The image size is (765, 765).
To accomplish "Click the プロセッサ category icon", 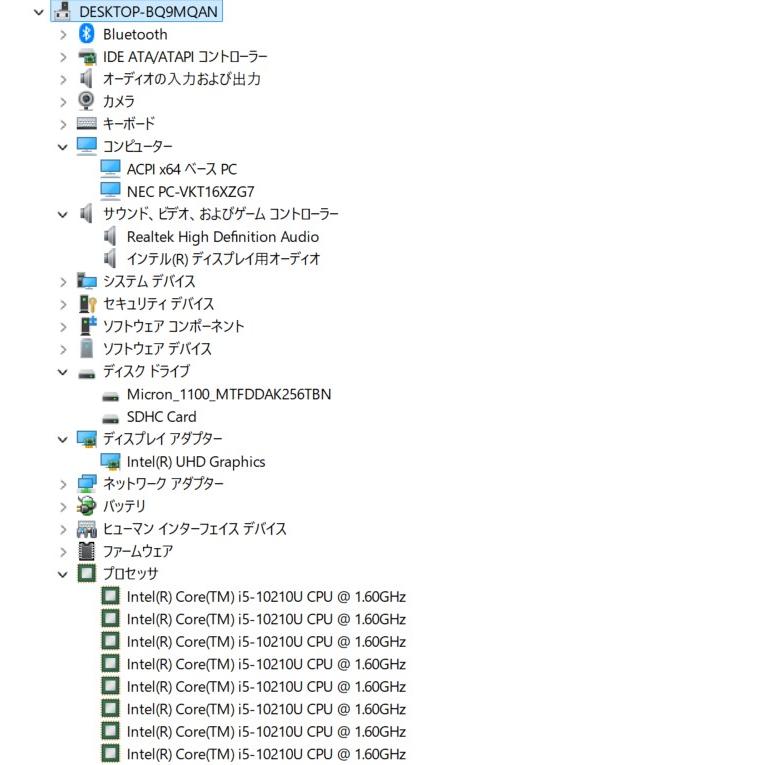I will coord(87,573).
